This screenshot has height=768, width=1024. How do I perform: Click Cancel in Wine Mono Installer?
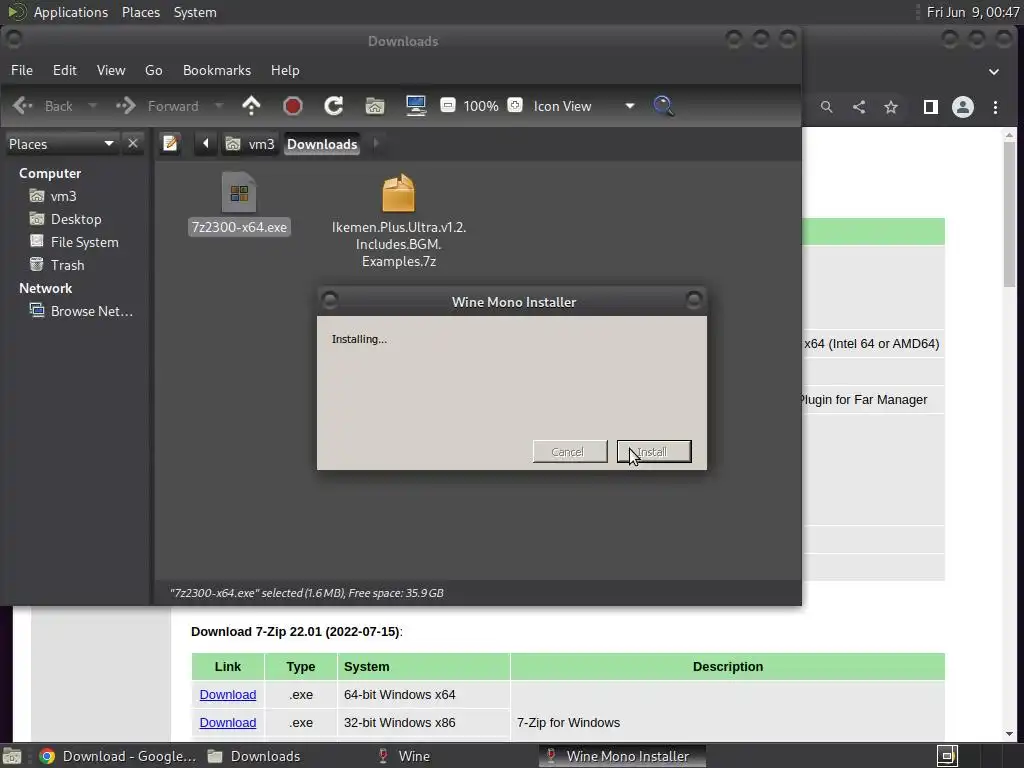point(569,451)
